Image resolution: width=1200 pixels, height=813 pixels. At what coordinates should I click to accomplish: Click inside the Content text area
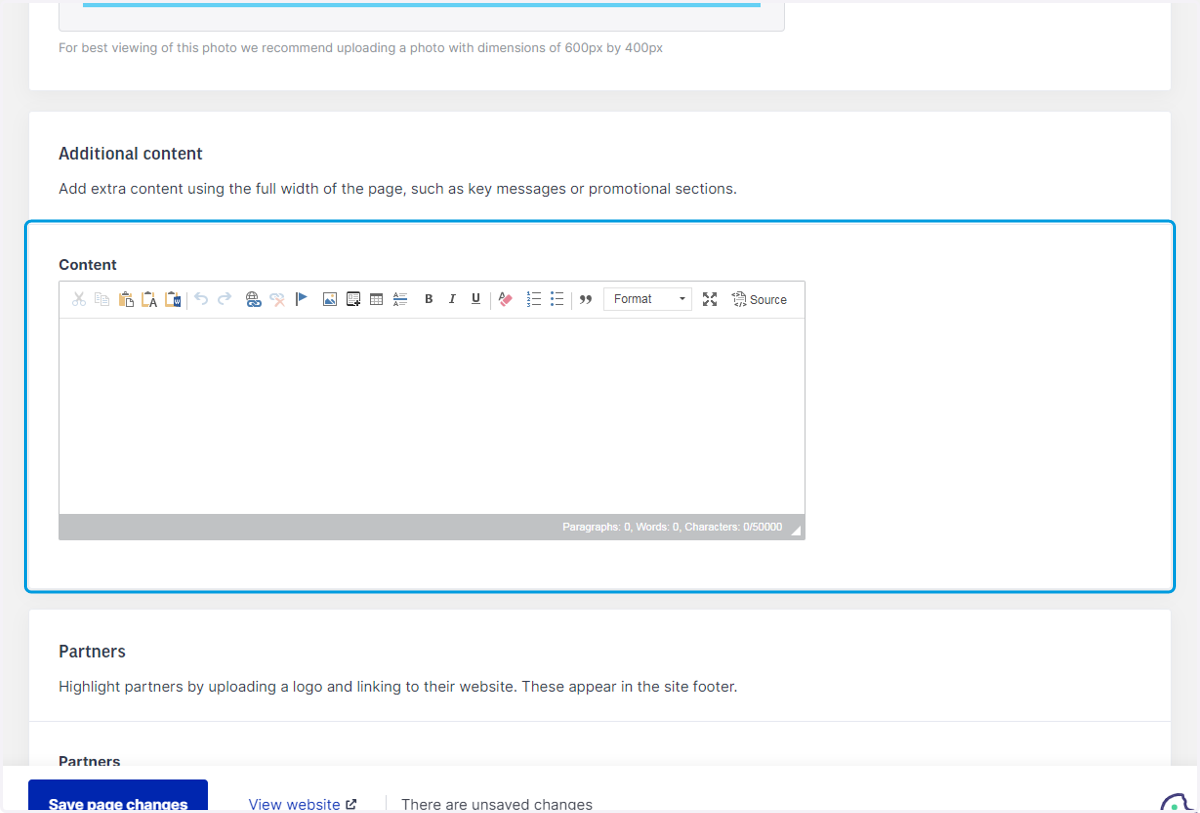(432, 416)
